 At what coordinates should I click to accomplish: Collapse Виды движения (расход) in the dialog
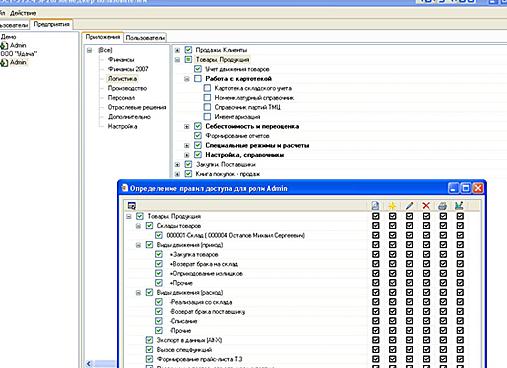pyautogui.click(x=138, y=293)
